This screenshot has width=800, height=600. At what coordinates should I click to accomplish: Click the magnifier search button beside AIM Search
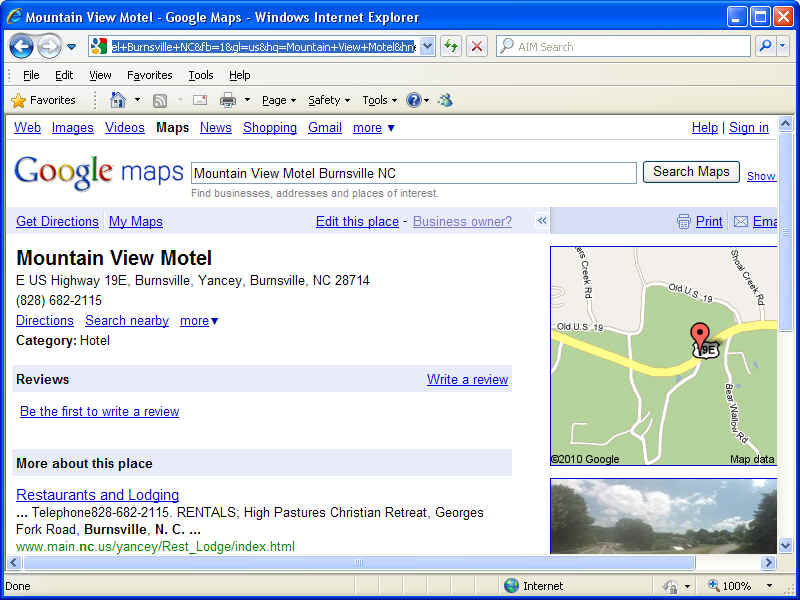[x=765, y=46]
